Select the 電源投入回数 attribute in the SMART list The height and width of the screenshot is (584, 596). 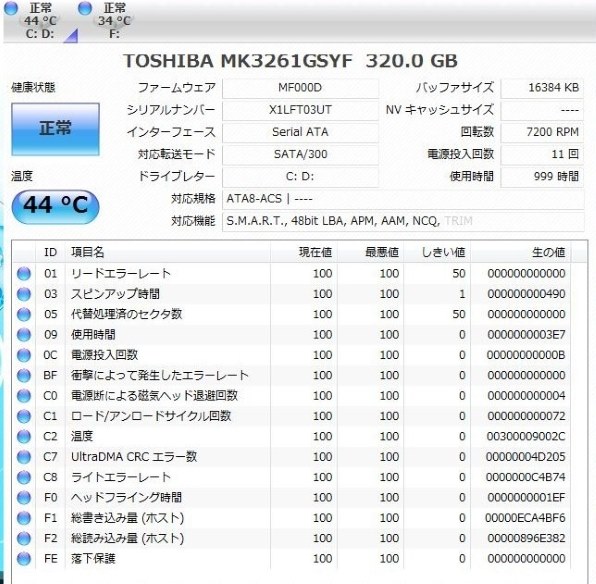[105, 355]
